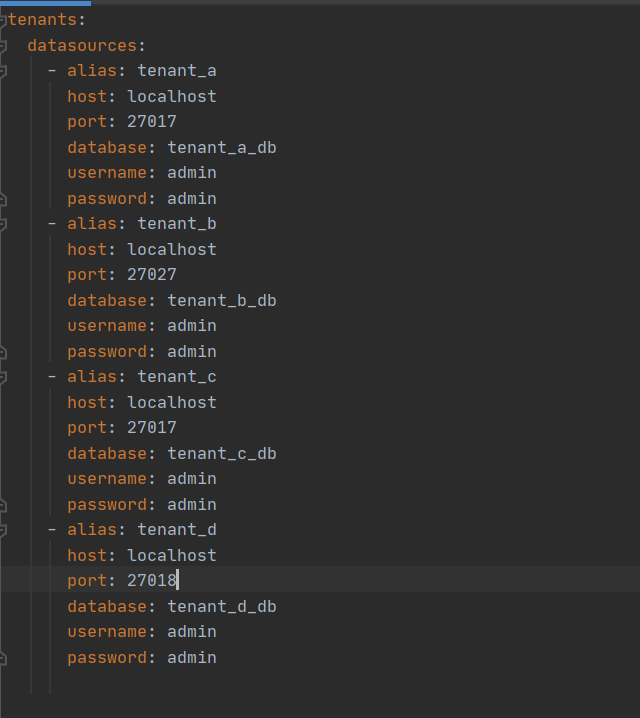Click the tenant_b_db database value
640x718 pixels.
[x=221, y=301]
